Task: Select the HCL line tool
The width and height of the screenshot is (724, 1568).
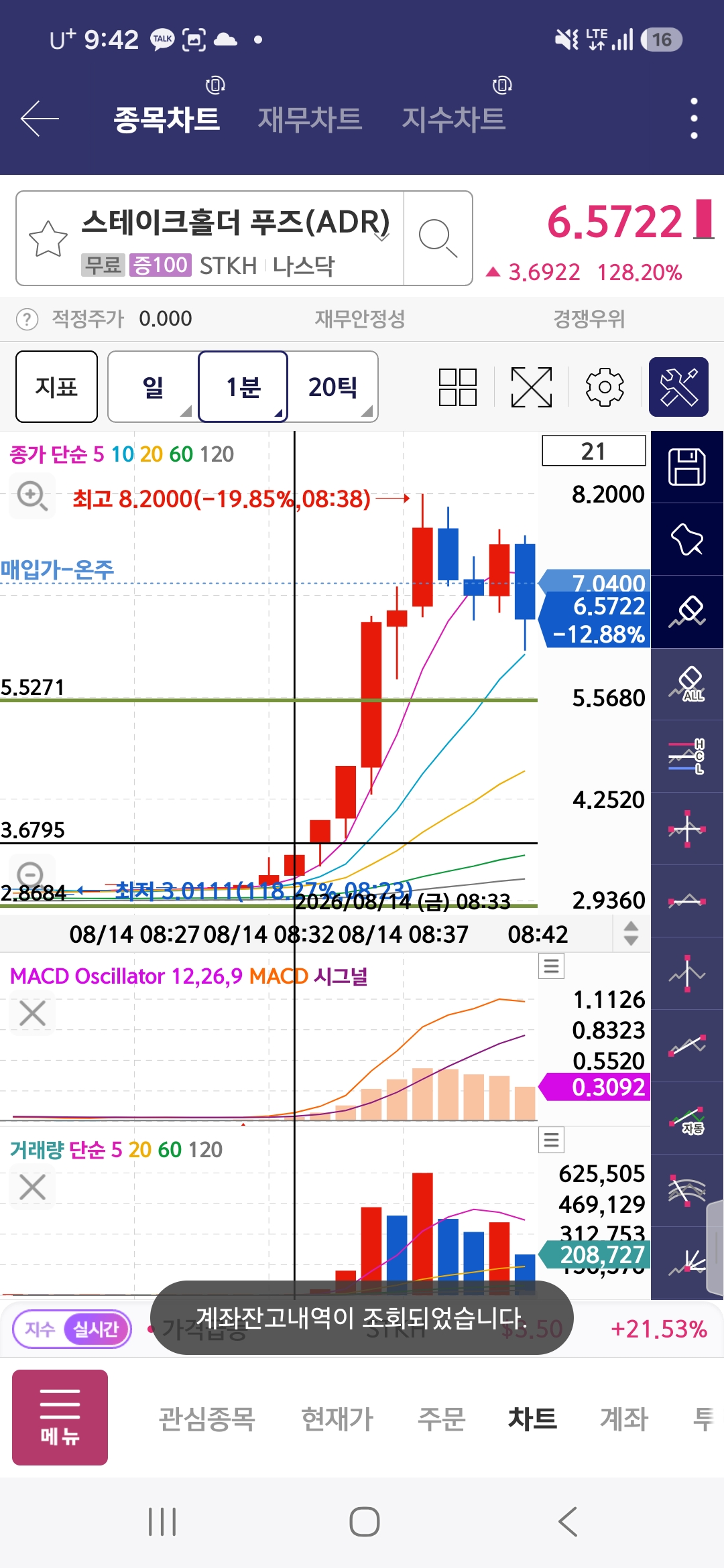Action: click(687, 757)
